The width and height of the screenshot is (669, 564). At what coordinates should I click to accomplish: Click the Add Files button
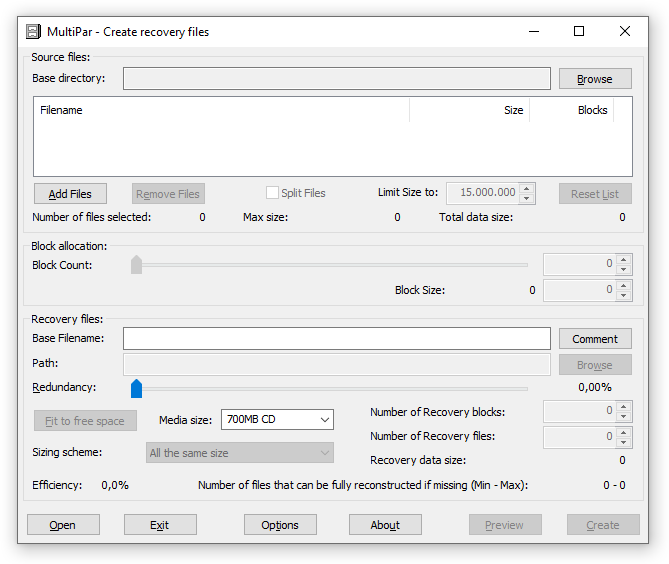pos(70,194)
